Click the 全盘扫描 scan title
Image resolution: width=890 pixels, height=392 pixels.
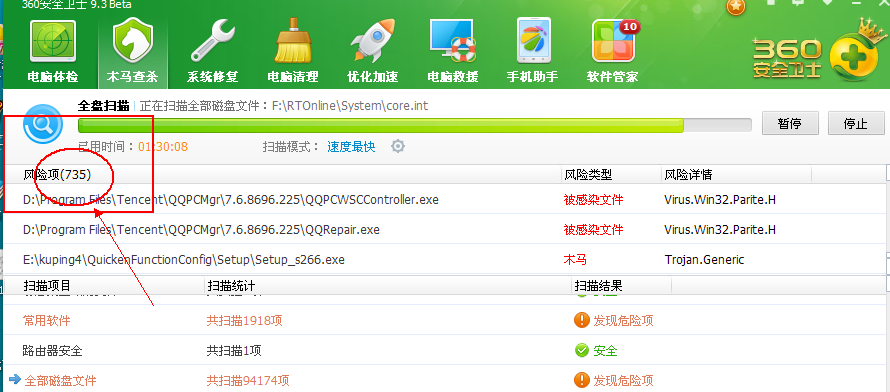103,106
